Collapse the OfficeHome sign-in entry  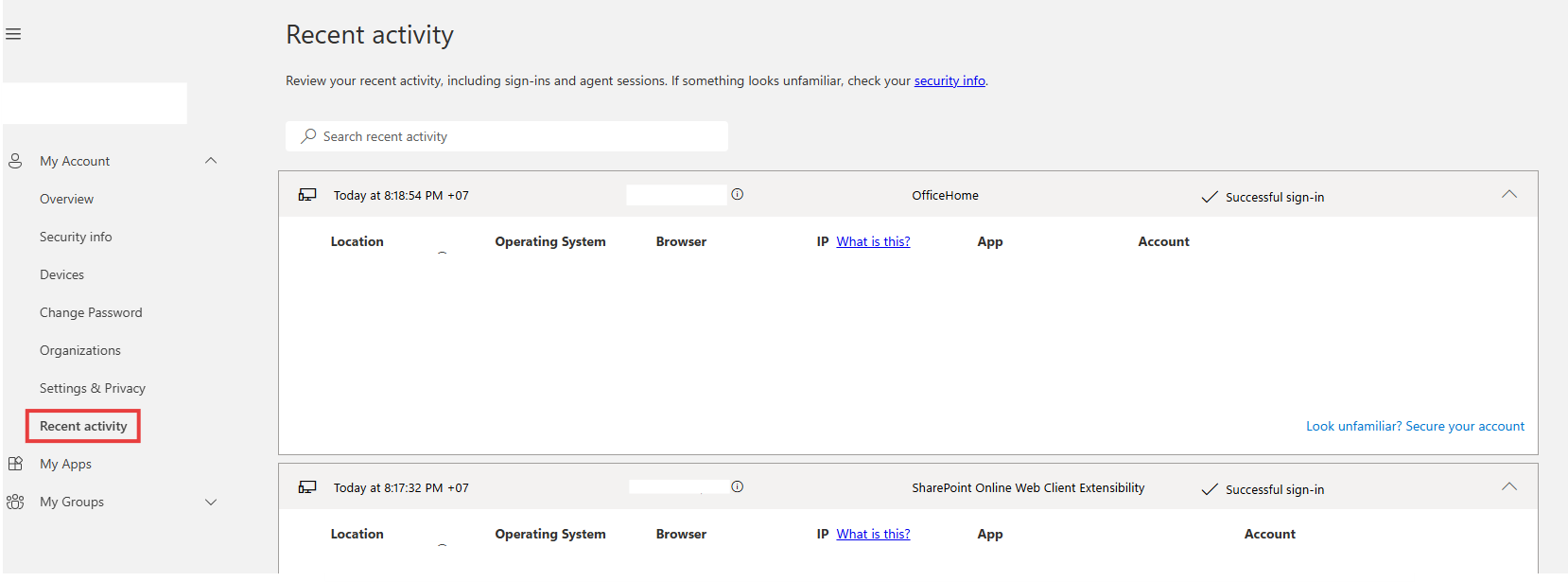pyautogui.click(x=1509, y=194)
